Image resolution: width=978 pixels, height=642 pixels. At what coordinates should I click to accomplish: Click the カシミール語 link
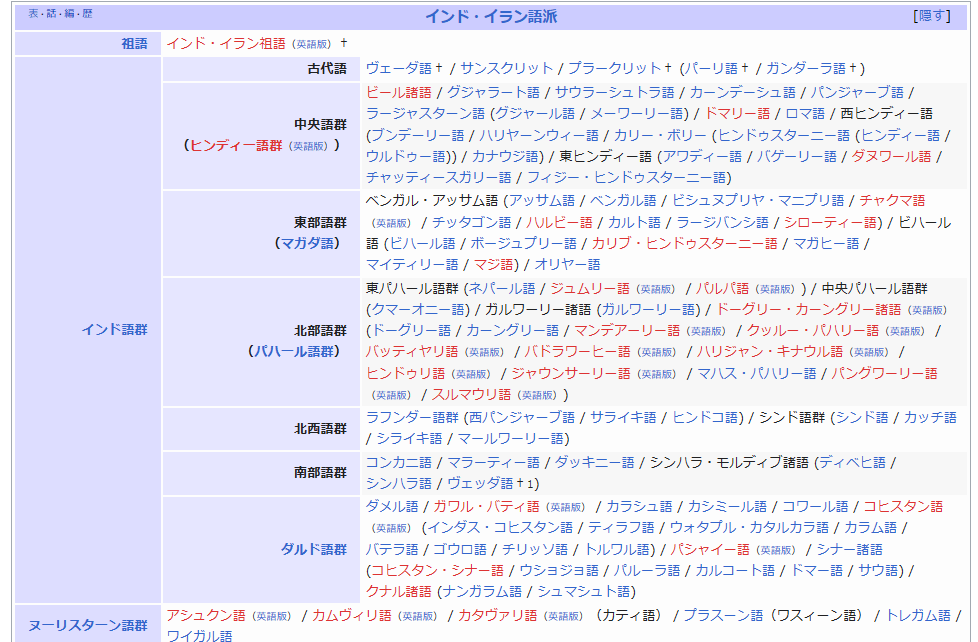tap(727, 506)
